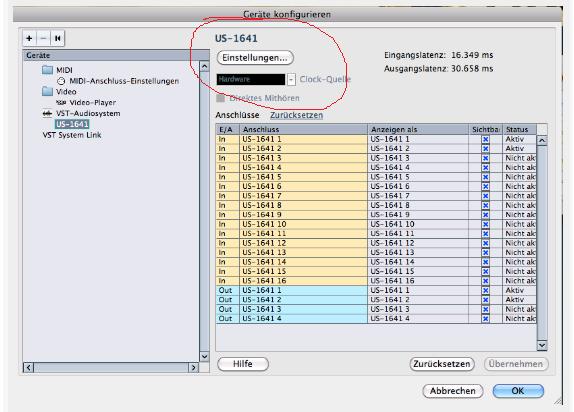This screenshot has height=412, width=574.
Task: Toggle Direktes Mithören checkbox
Action: pos(220,98)
